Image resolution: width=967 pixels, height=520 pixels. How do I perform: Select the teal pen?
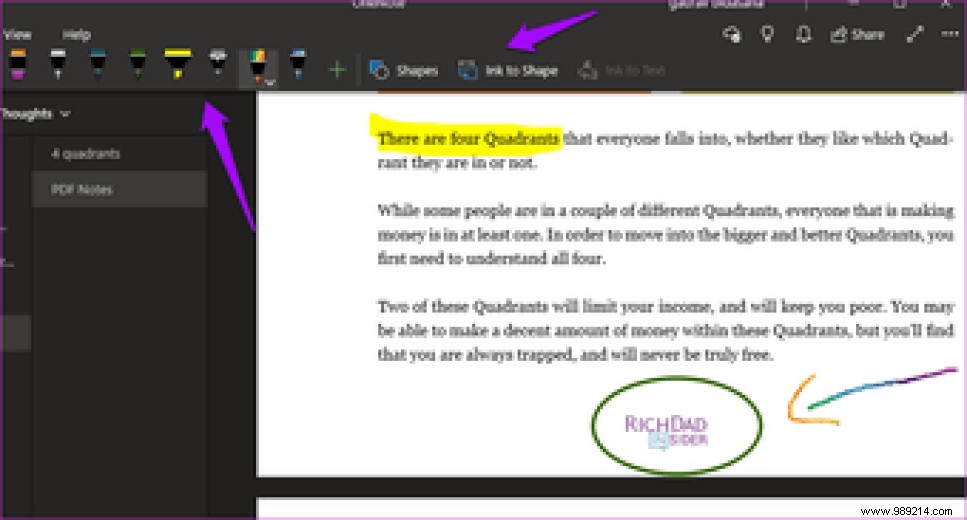(x=97, y=65)
